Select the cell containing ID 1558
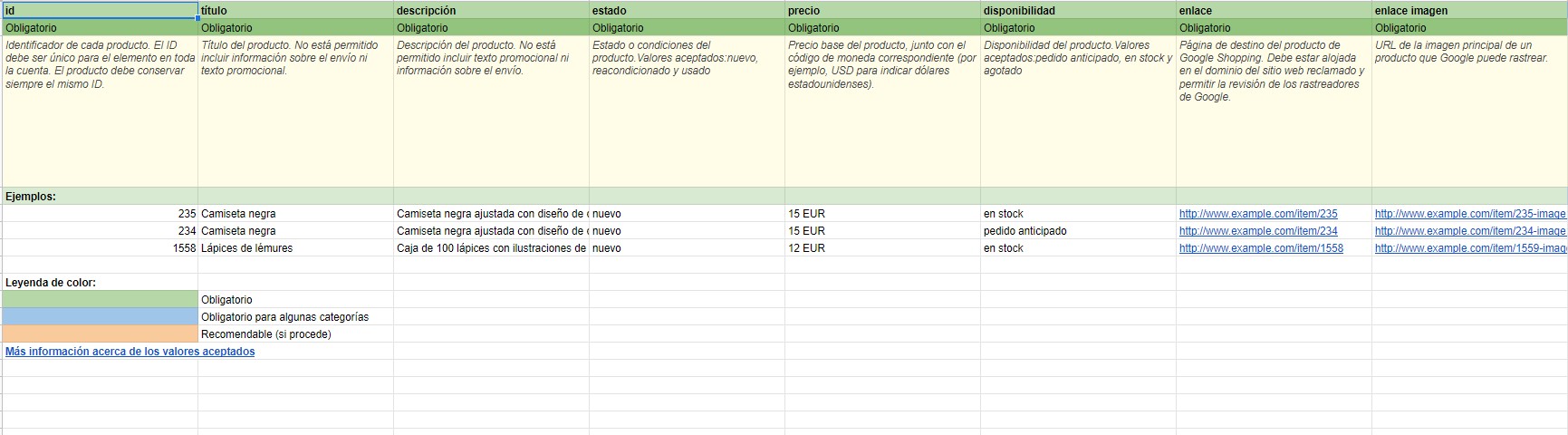 click(x=100, y=248)
